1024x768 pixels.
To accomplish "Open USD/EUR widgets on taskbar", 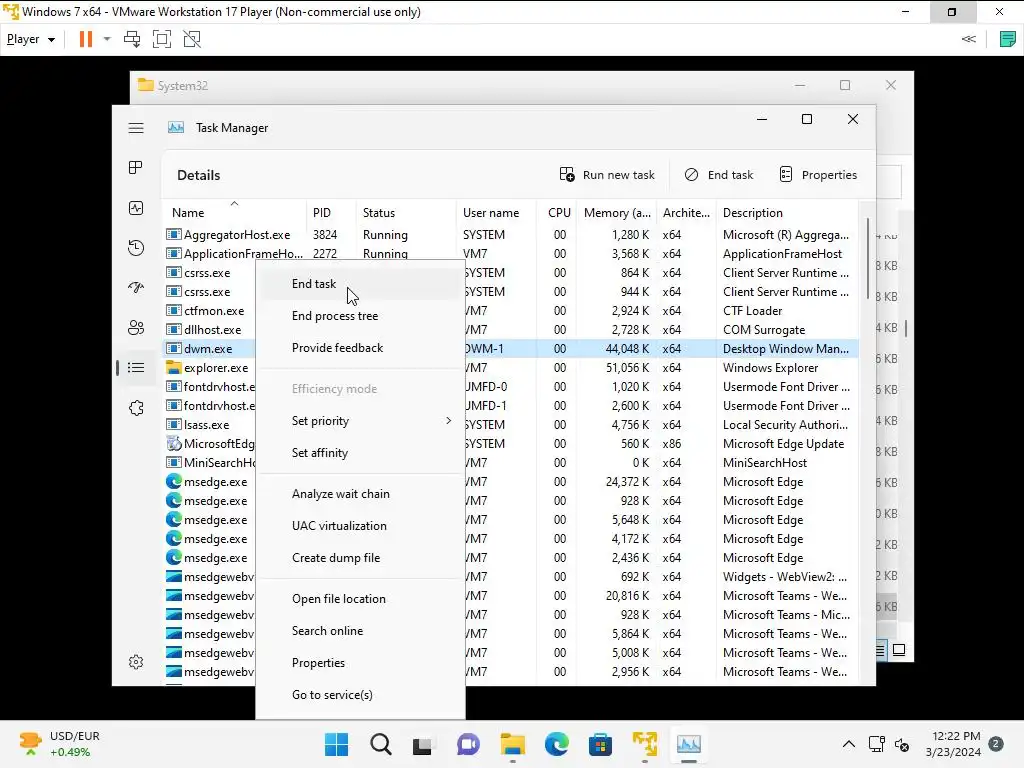I will point(59,744).
